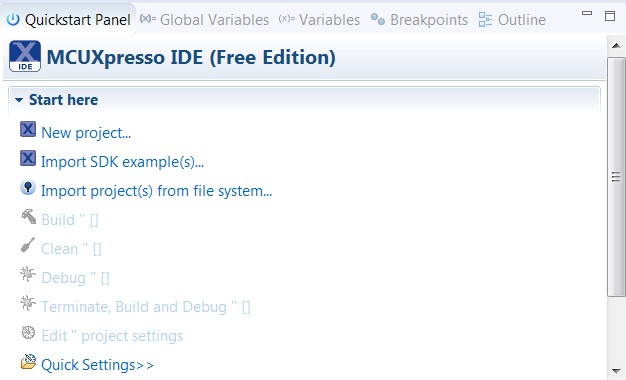Click the Build hammer icon

[x=28, y=217]
